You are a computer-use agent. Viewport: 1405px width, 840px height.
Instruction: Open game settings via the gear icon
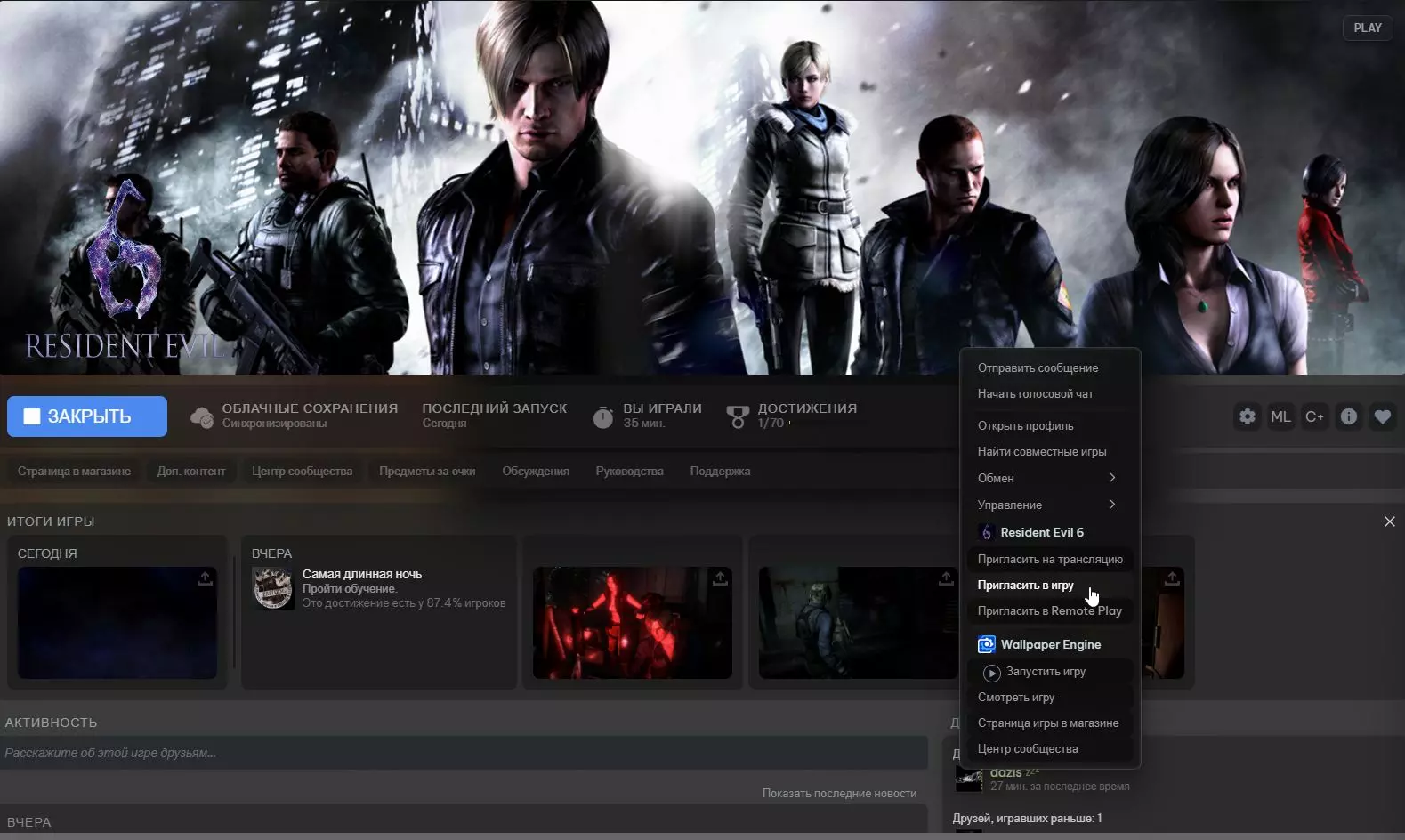point(1248,416)
